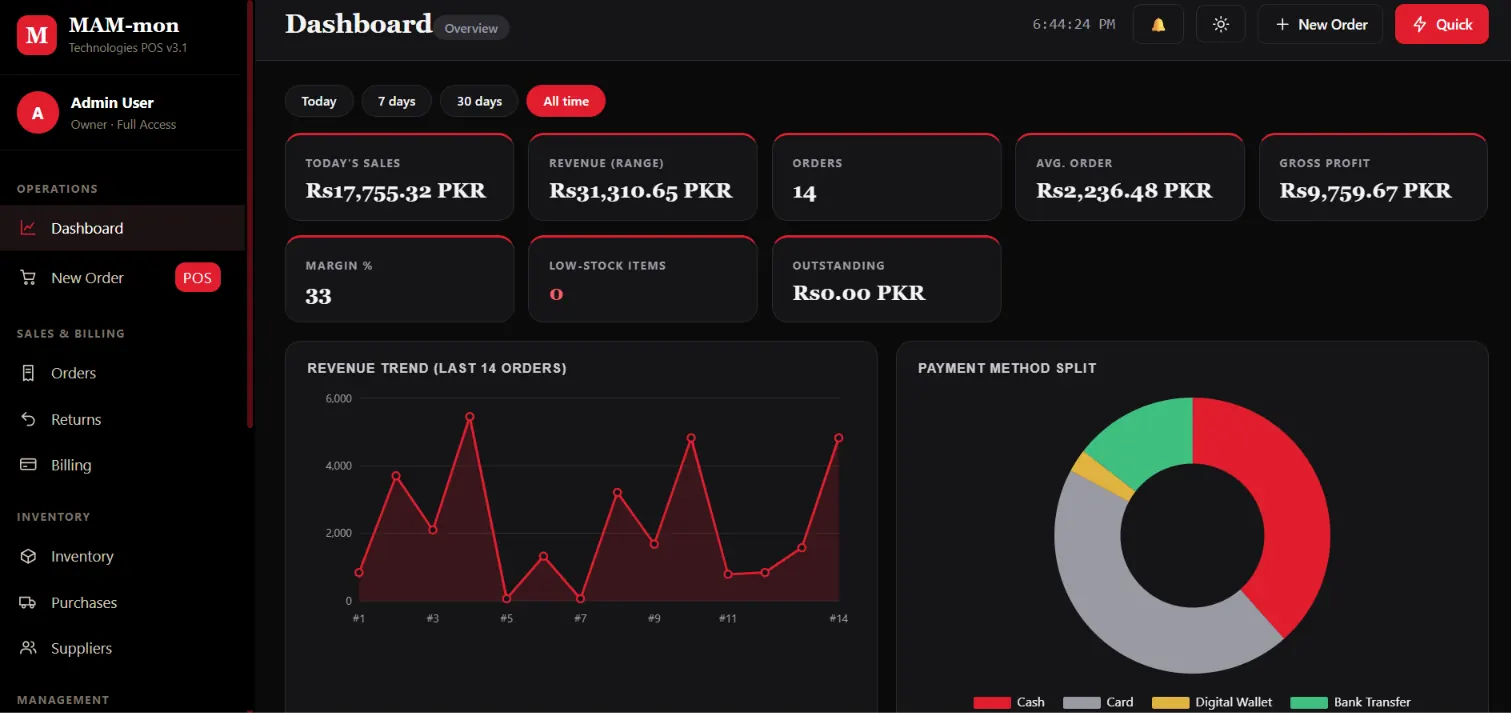
Task: Click the New Order cart icon
Action: (x=29, y=278)
